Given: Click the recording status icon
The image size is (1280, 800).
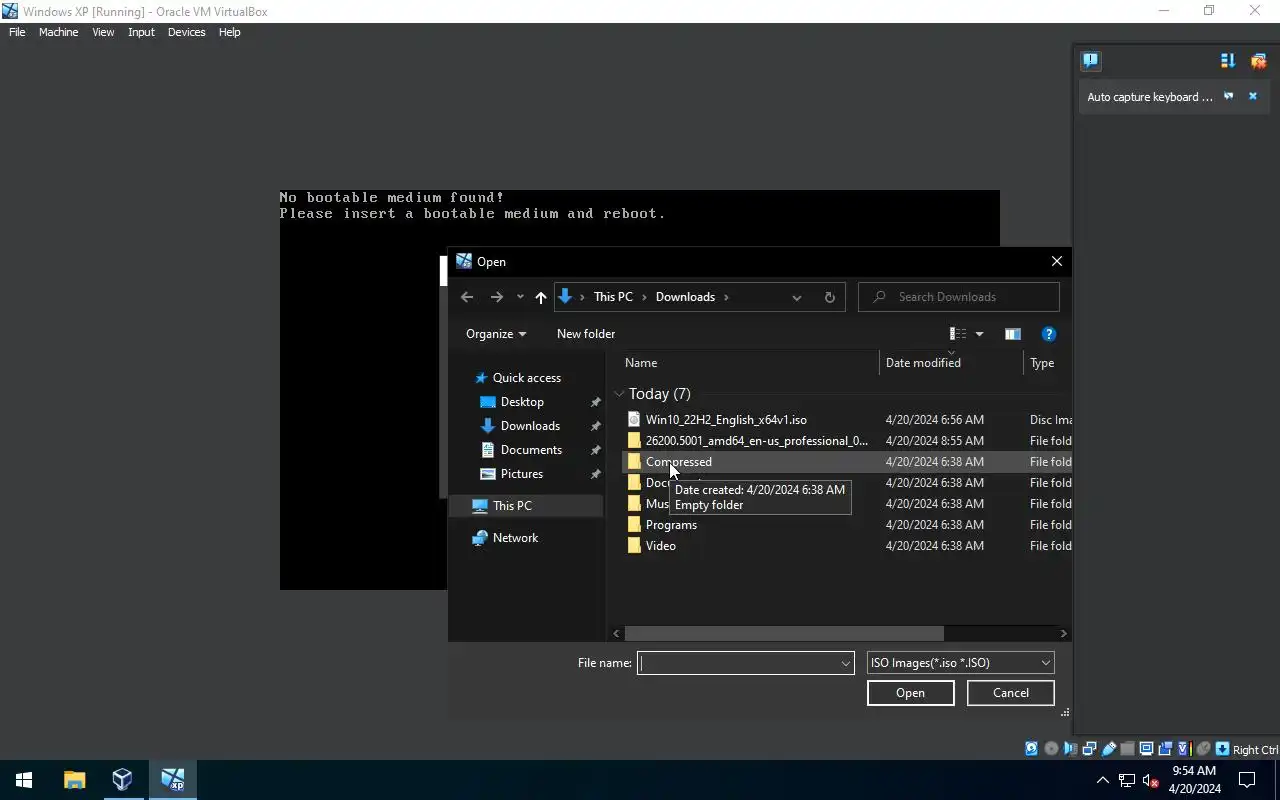Looking at the screenshot, I should point(1165,749).
